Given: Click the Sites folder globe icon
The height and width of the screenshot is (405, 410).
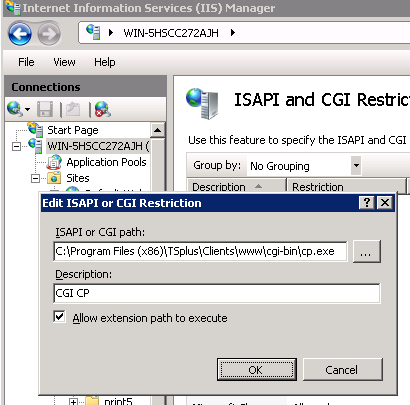Looking at the screenshot, I should point(54,178).
